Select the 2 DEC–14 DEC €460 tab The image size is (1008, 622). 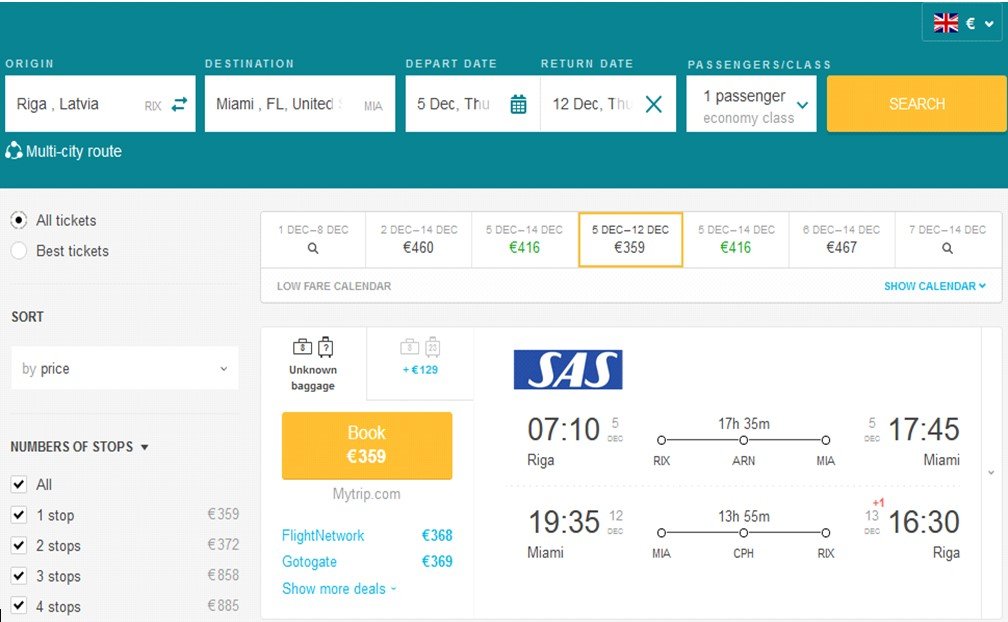tap(418, 239)
